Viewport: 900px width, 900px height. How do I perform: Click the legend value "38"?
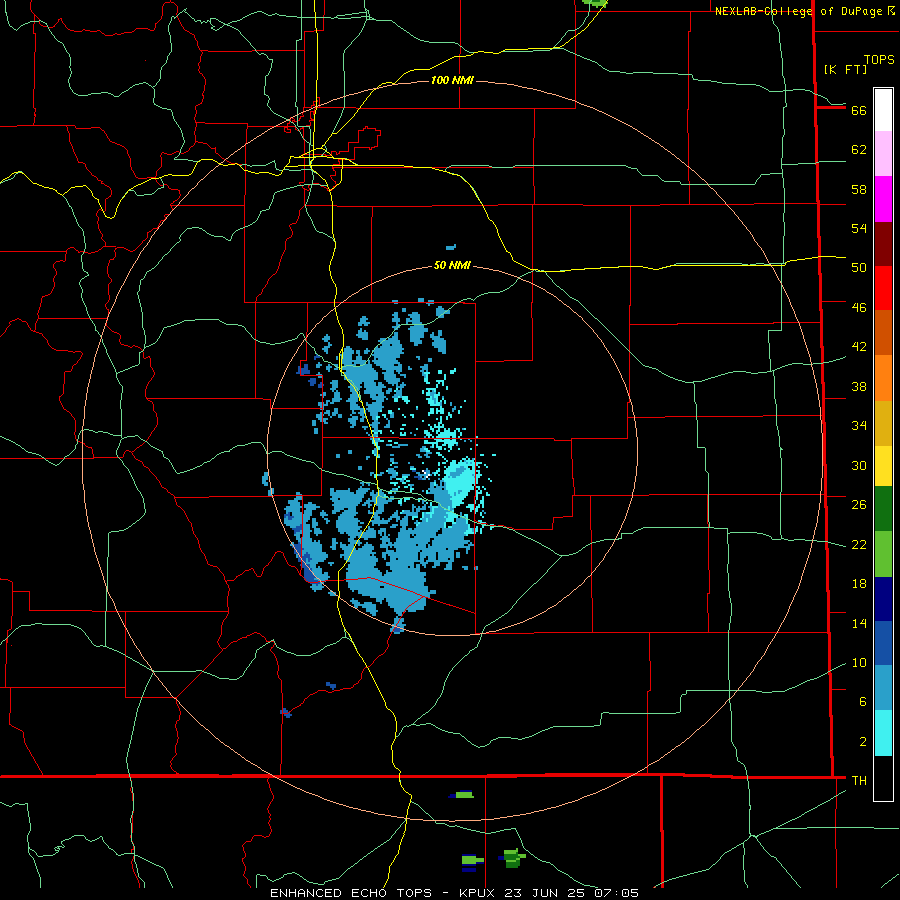point(859,386)
